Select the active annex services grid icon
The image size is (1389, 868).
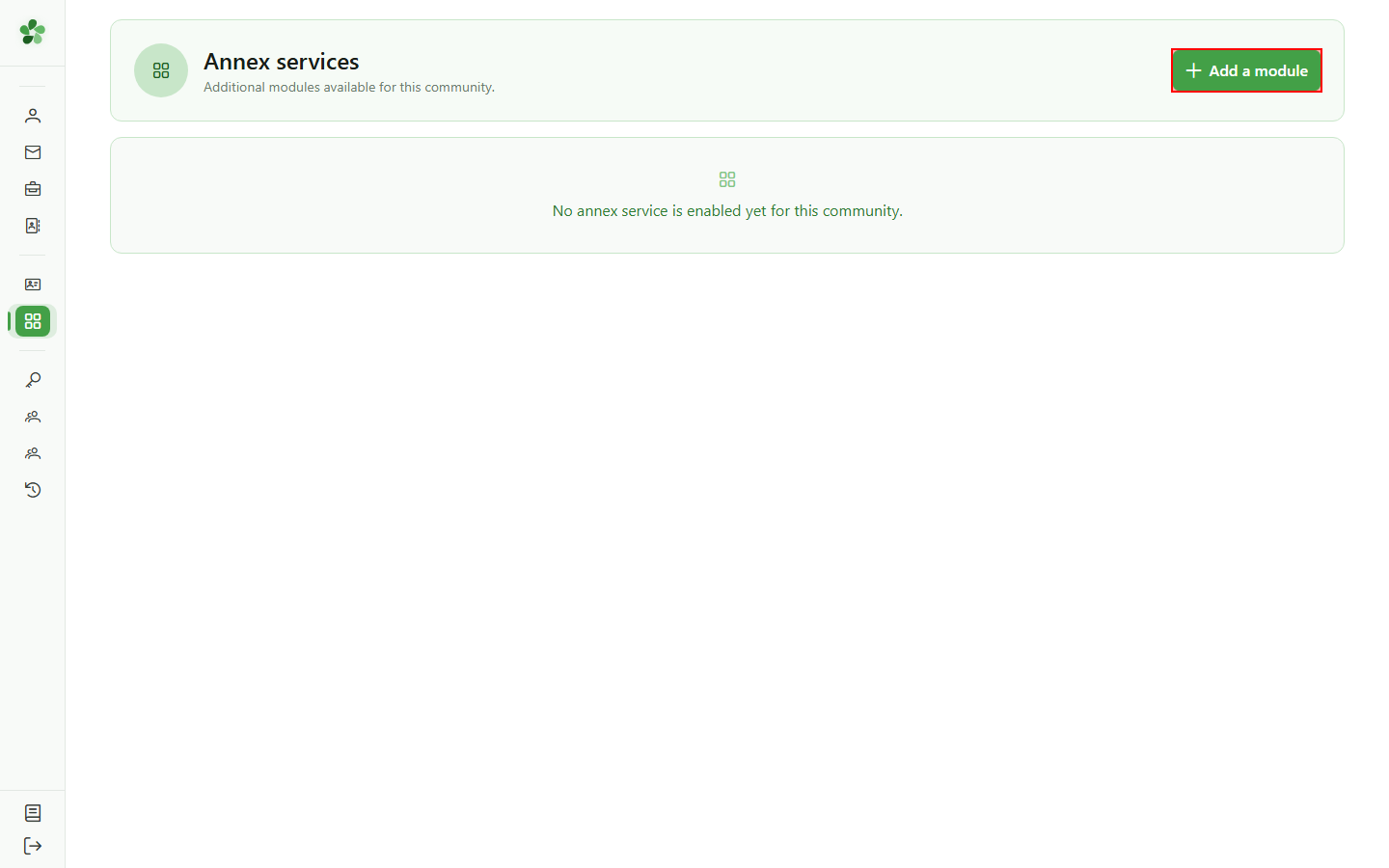[33, 321]
